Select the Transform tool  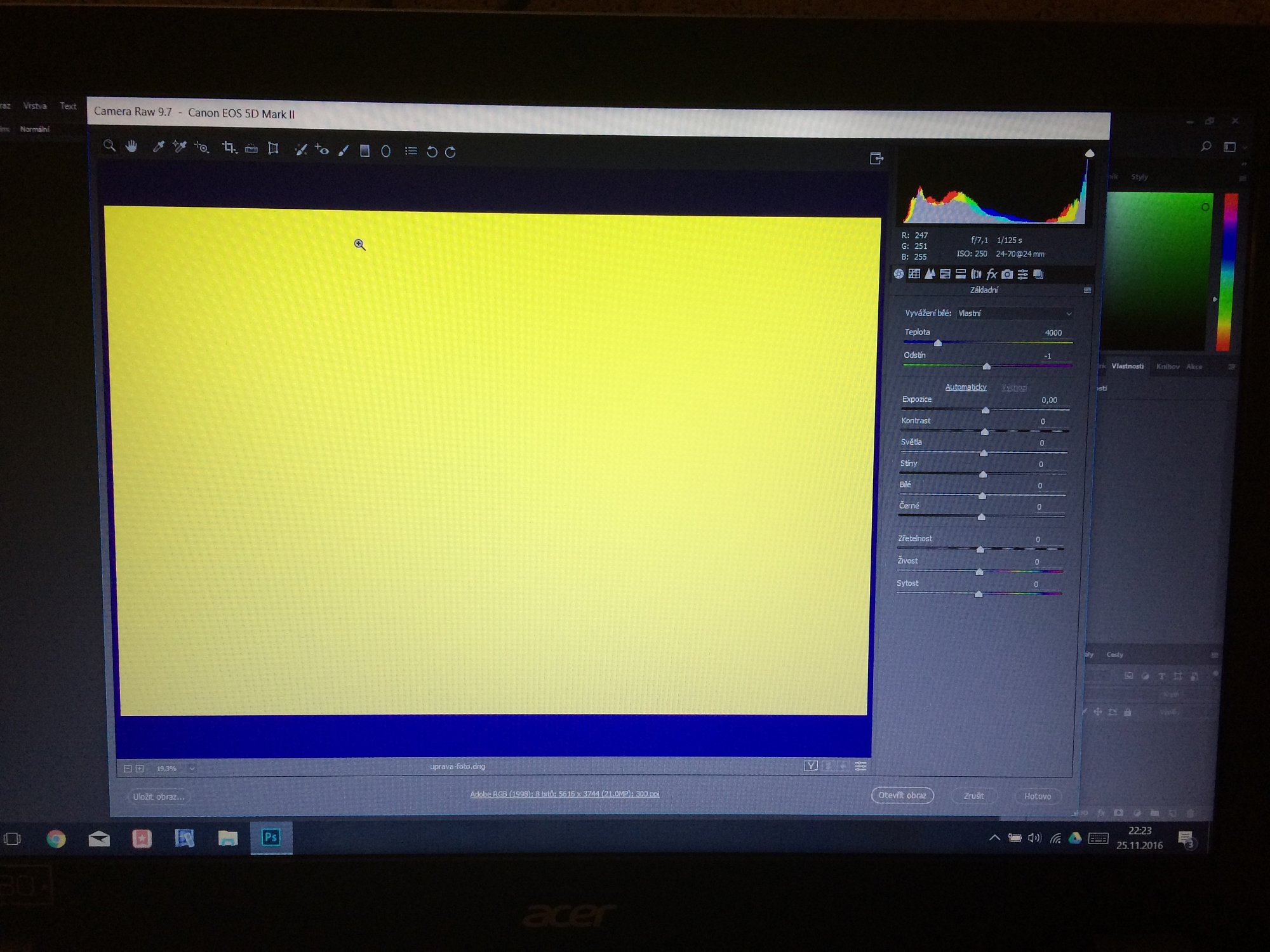273,149
